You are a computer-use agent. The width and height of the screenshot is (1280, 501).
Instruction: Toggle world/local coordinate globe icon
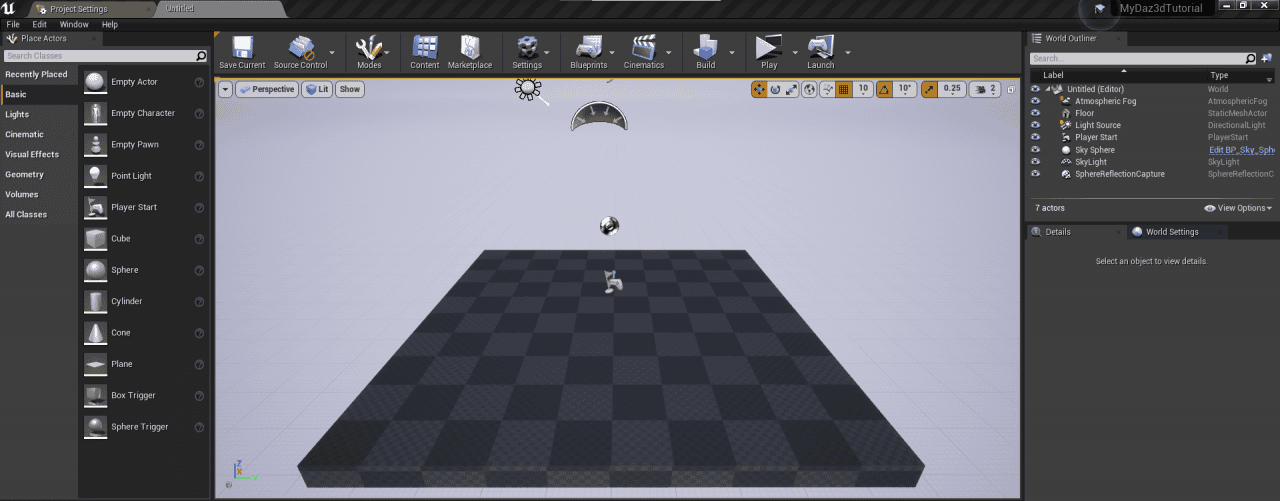coord(808,89)
